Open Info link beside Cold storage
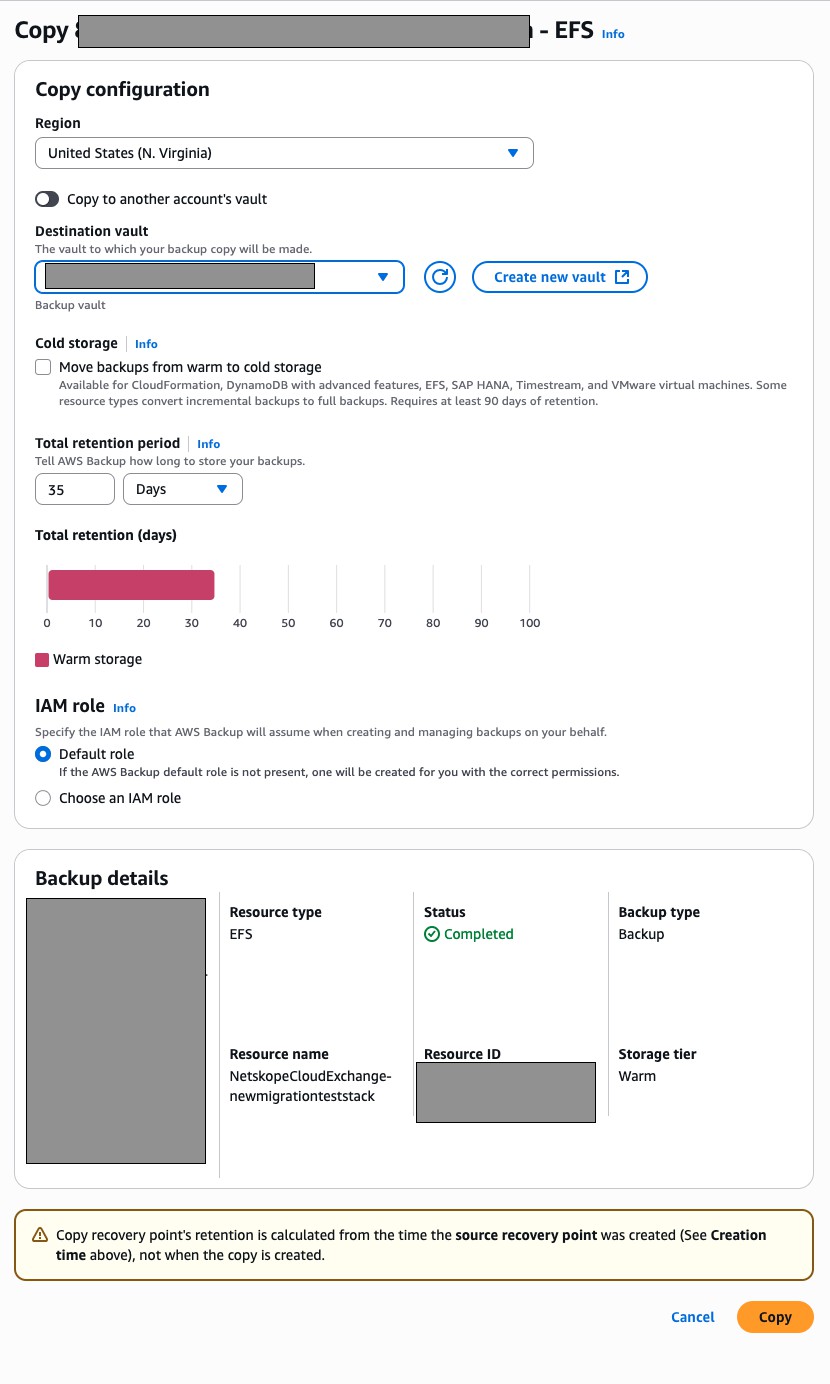 (x=146, y=344)
